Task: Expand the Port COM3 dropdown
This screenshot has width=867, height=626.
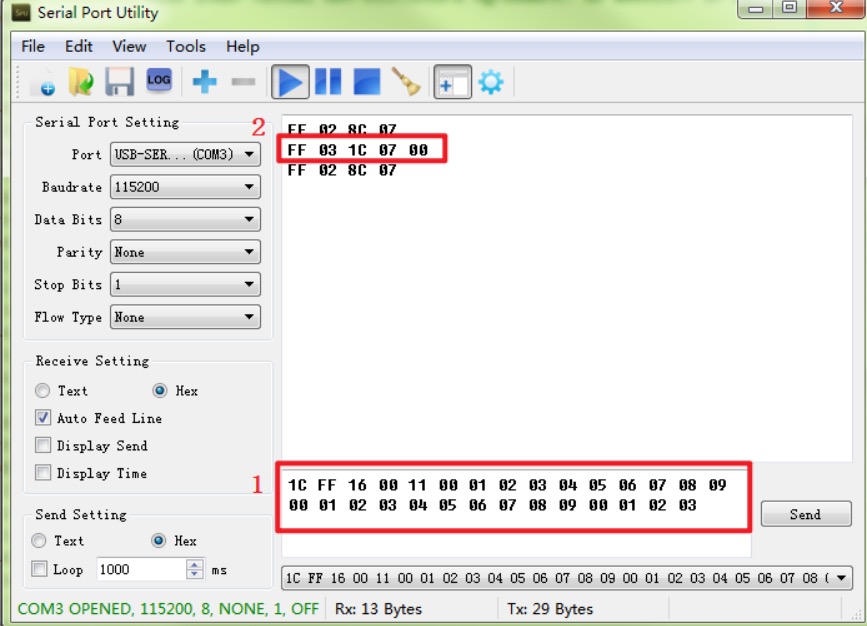Action: [x=185, y=155]
